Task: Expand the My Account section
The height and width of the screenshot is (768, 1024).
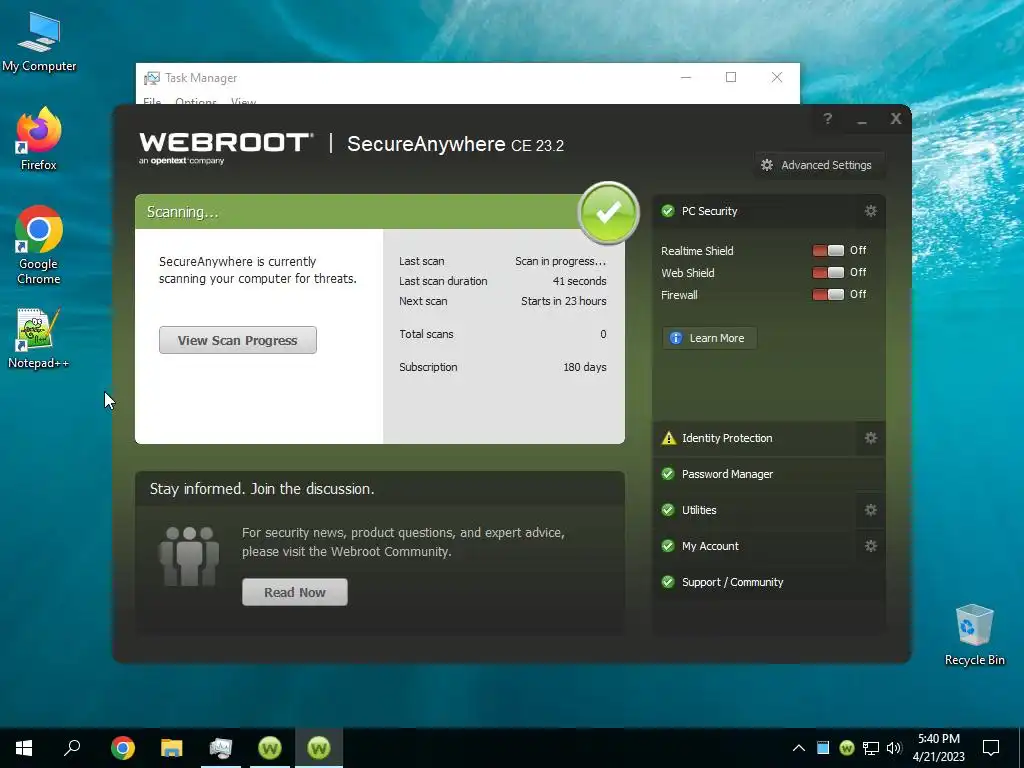Action: (x=754, y=546)
